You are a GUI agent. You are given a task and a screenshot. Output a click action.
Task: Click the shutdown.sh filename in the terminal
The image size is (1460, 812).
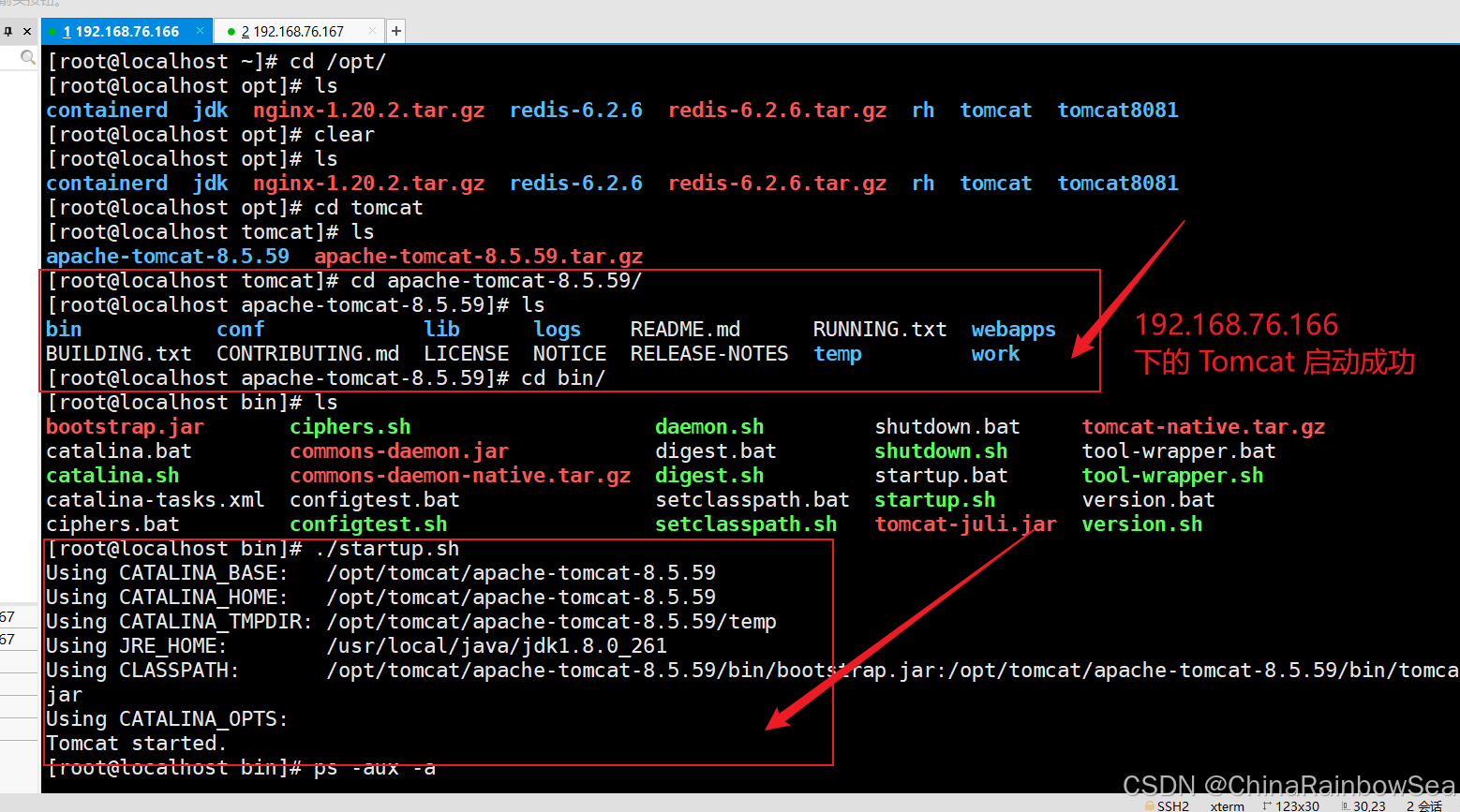click(940, 450)
